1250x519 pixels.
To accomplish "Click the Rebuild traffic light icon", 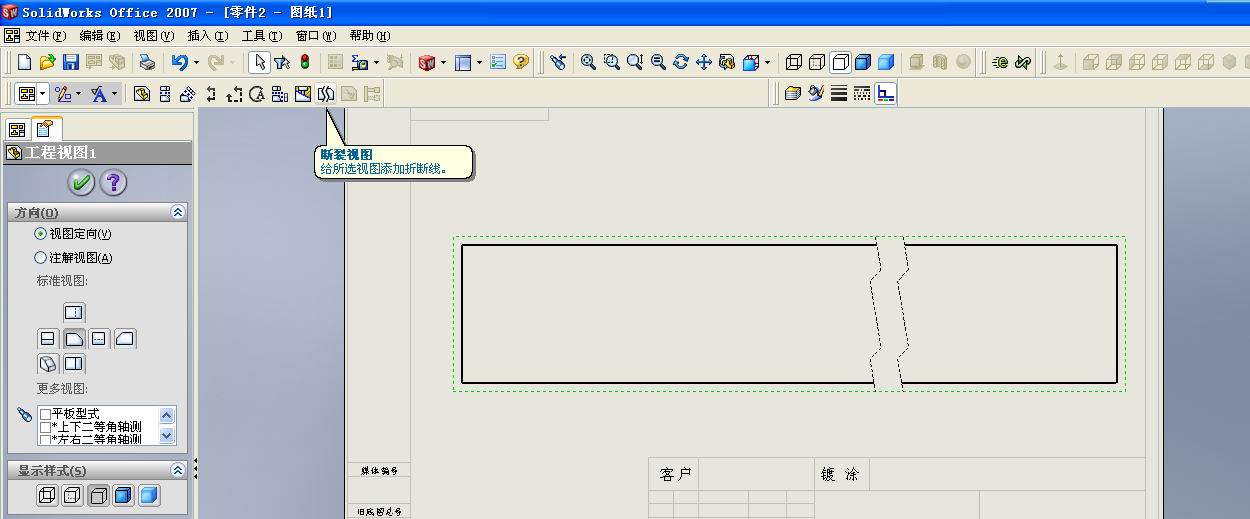I will click(x=304, y=62).
